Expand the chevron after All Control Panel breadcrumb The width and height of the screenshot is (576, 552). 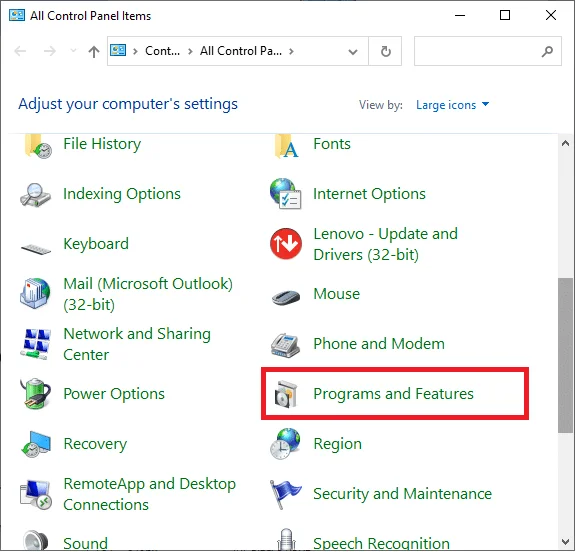(x=291, y=51)
